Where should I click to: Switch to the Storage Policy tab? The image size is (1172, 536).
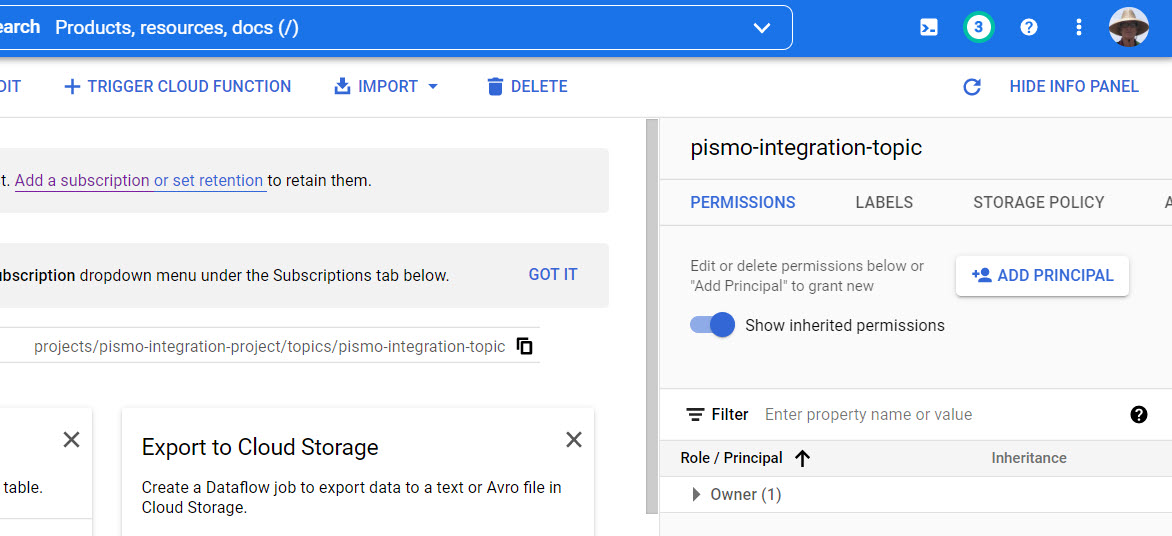pyautogui.click(x=1038, y=203)
